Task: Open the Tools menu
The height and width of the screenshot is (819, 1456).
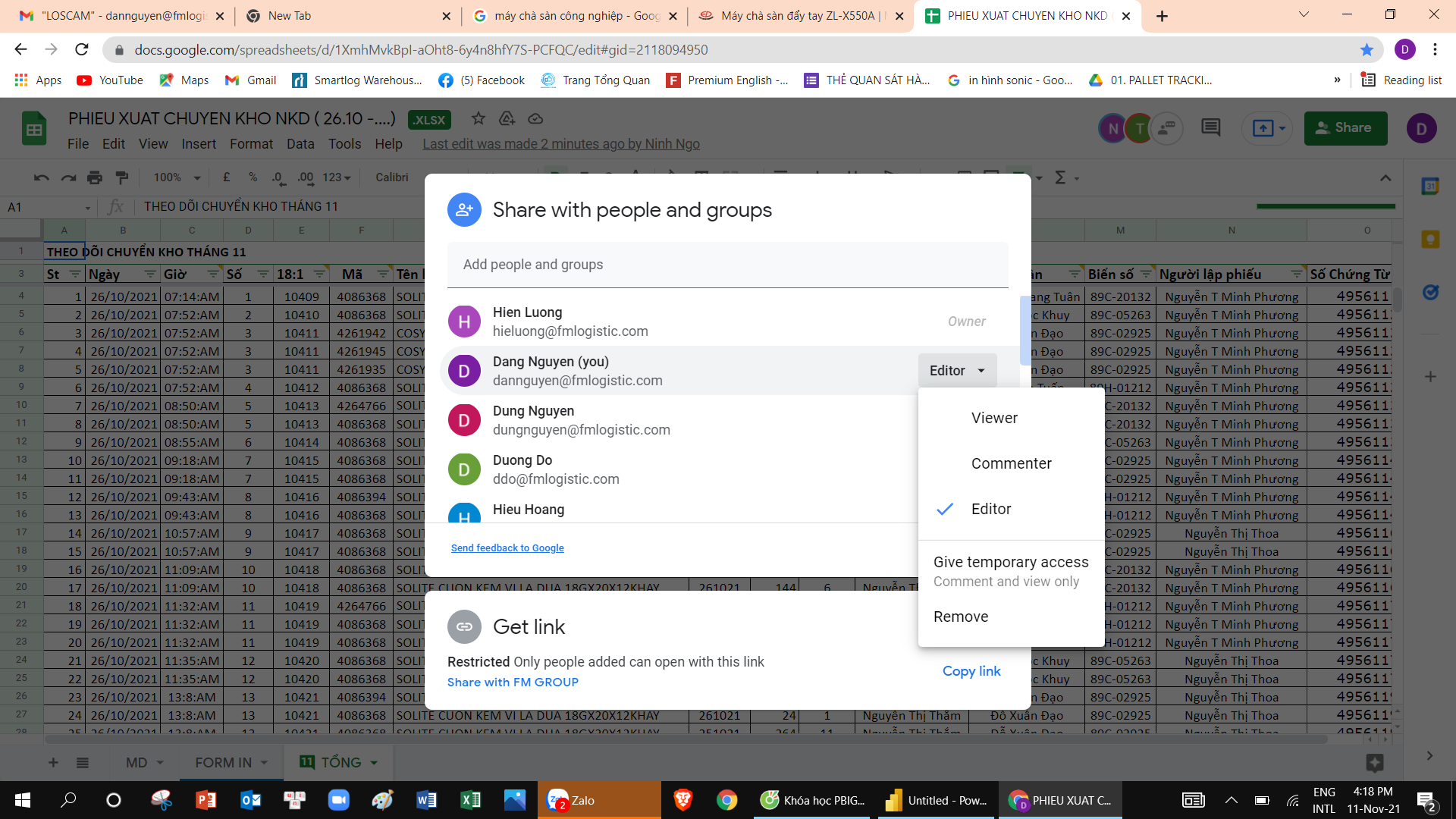Action: [x=344, y=144]
